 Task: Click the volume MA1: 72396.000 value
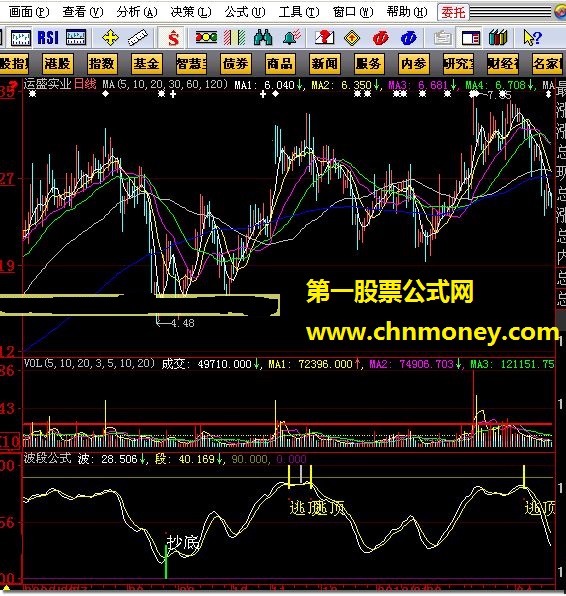(314, 364)
